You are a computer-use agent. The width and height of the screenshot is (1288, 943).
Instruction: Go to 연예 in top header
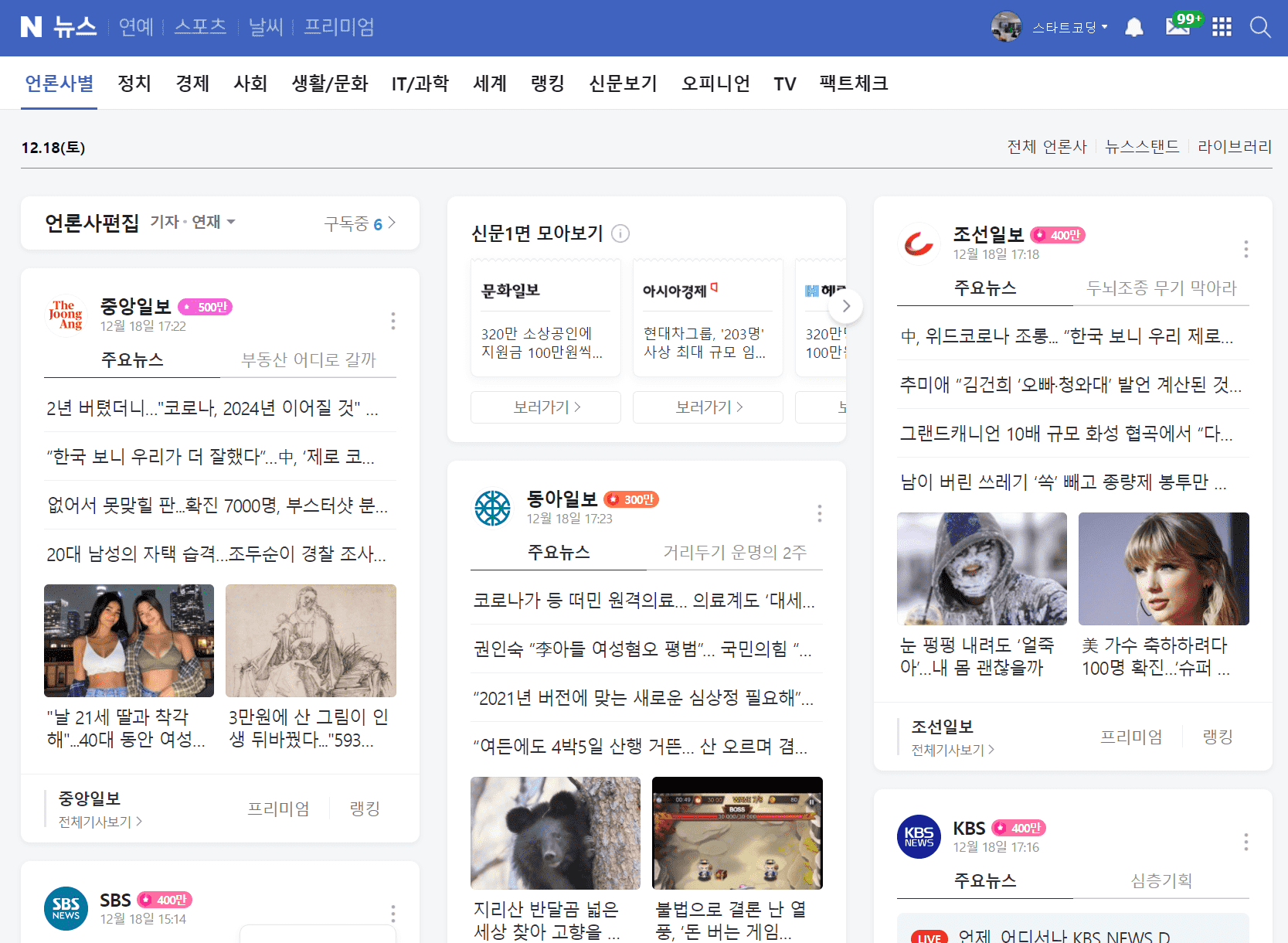click(137, 27)
